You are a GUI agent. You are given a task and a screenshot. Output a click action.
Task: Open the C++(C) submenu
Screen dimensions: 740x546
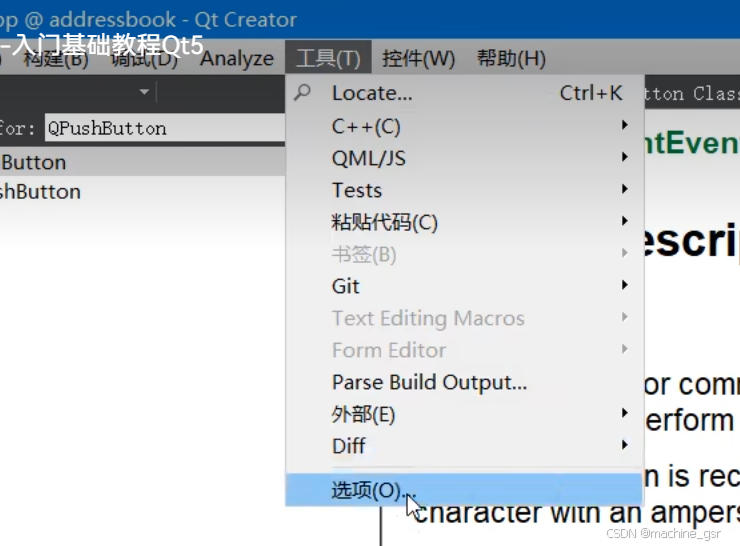click(x=465, y=126)
